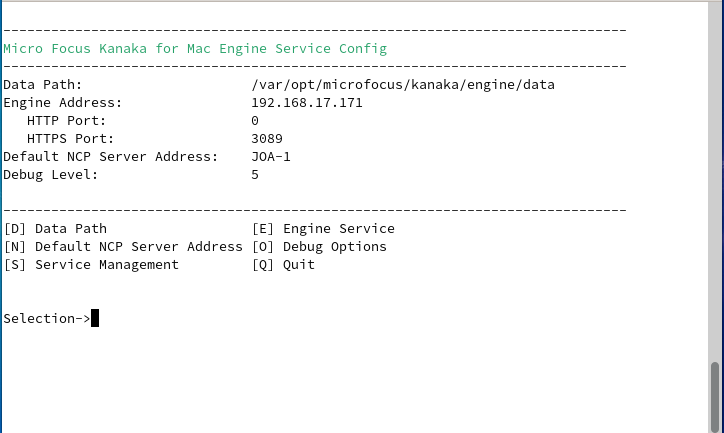Click the Engine Address value 192.168.17.171
This screenshot has width=724, height=433.
306,103
